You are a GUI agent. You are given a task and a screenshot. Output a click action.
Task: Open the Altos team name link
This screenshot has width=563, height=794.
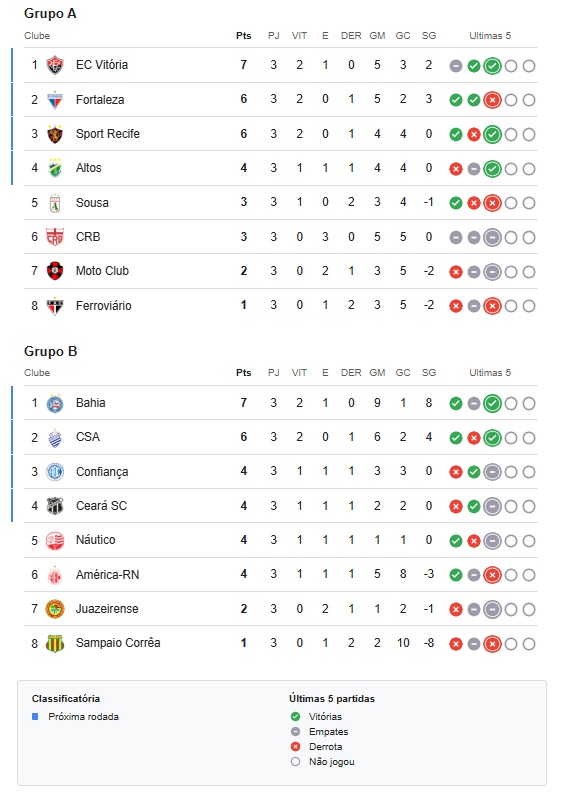(89, 168)
